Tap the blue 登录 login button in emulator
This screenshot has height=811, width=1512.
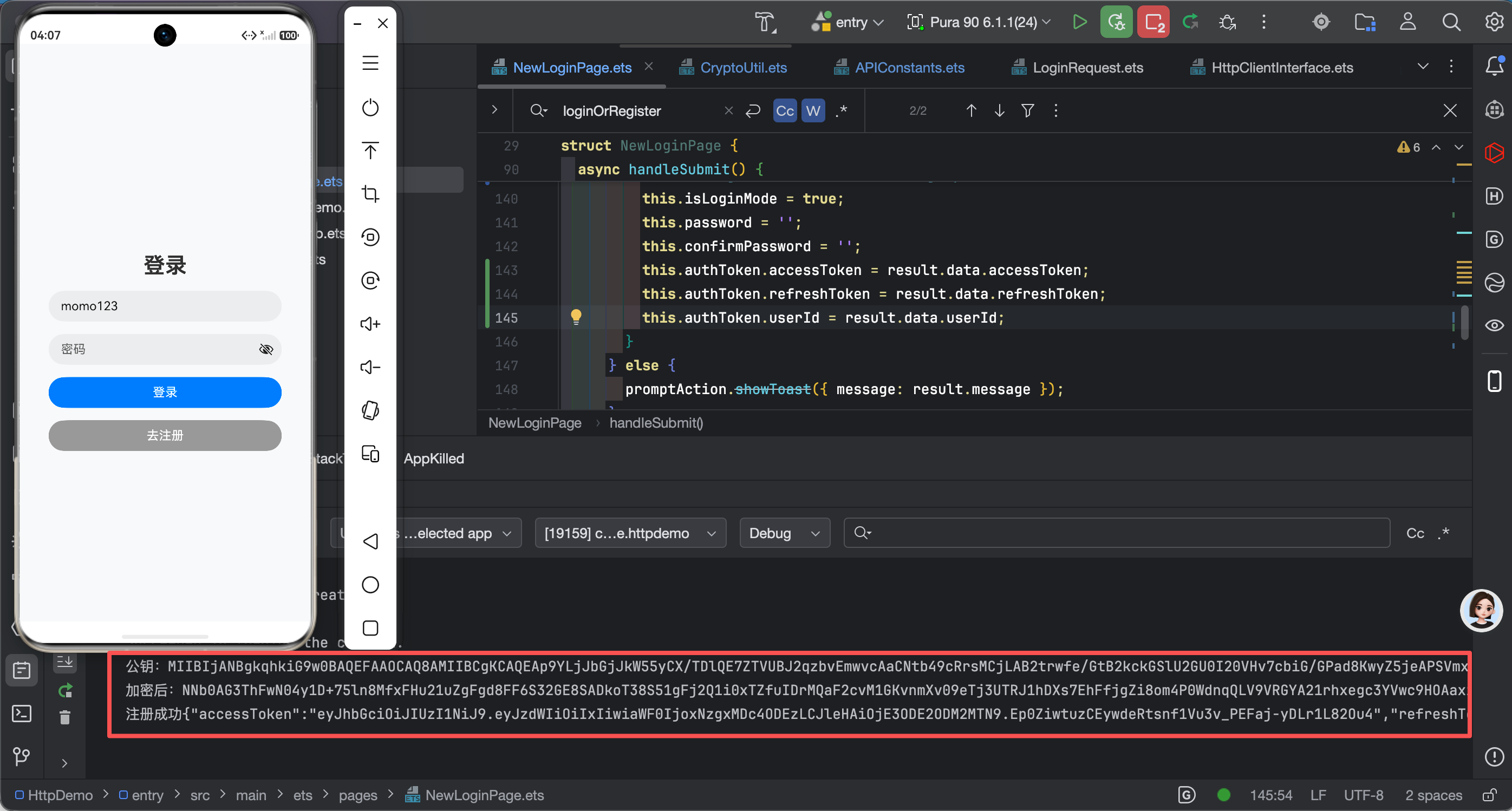165,392
